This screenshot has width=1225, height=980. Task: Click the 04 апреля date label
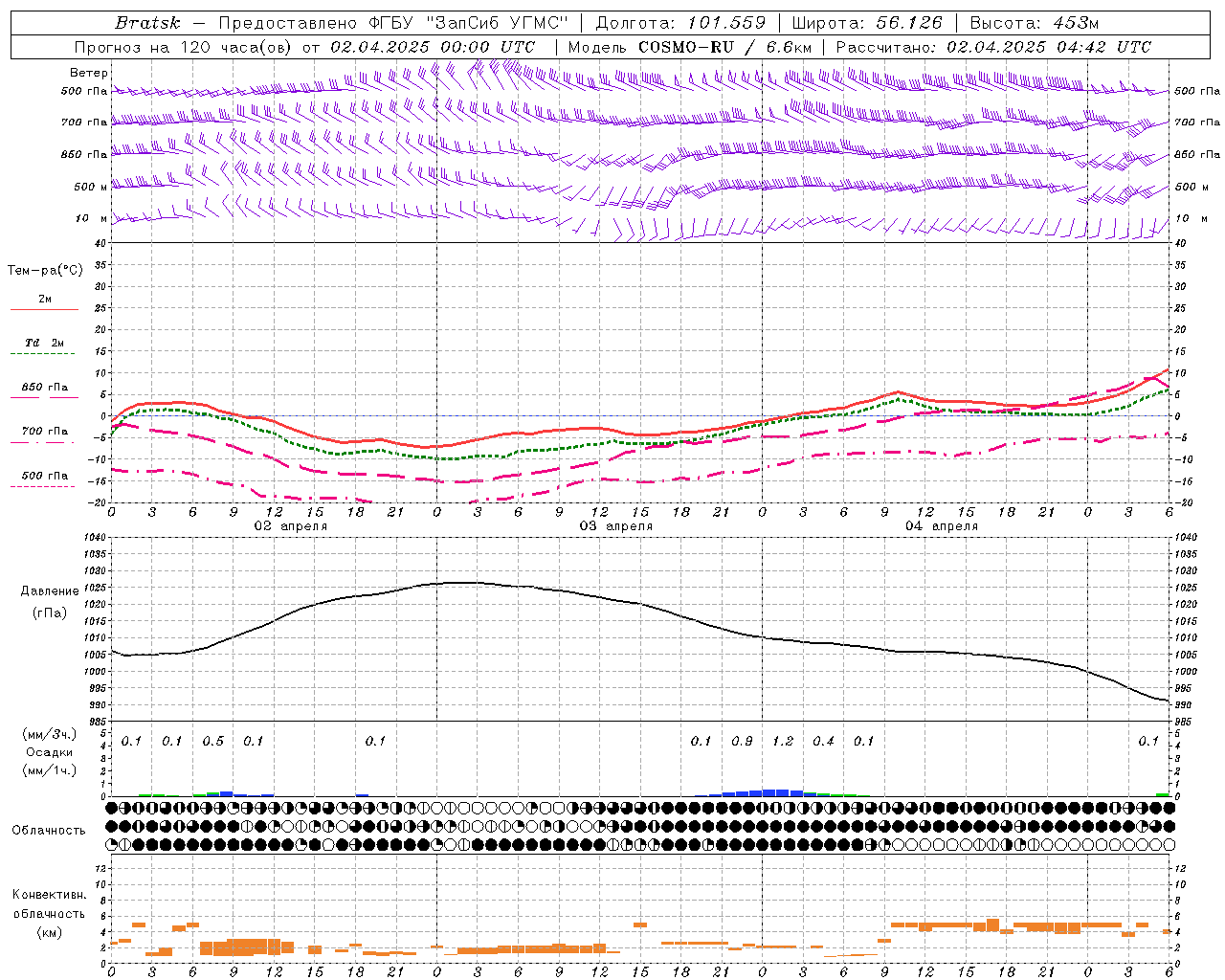point(941,526)
